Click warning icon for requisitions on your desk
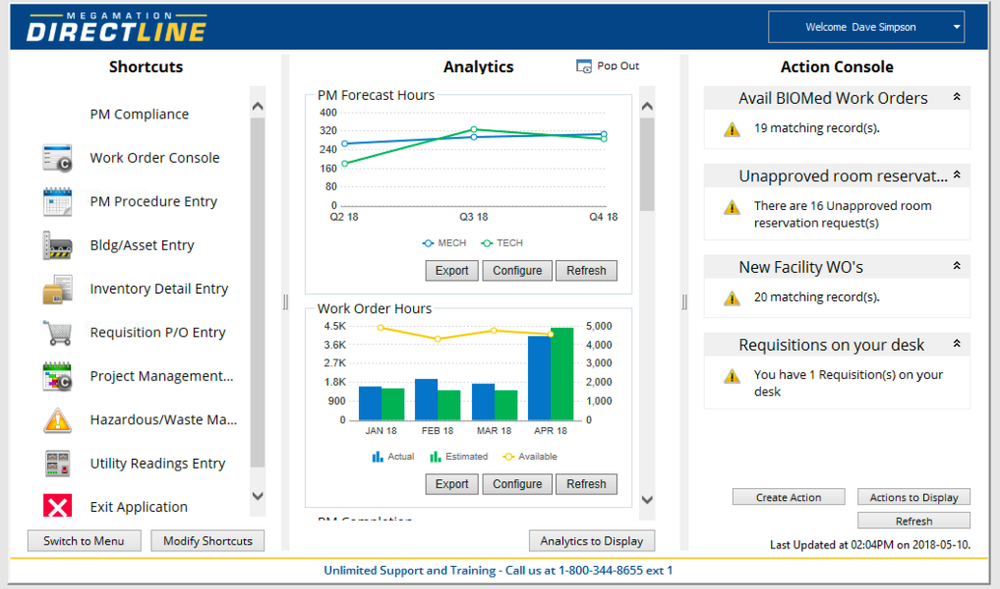The height and width of the screenshot is (589, 1000). pos(732,376)
